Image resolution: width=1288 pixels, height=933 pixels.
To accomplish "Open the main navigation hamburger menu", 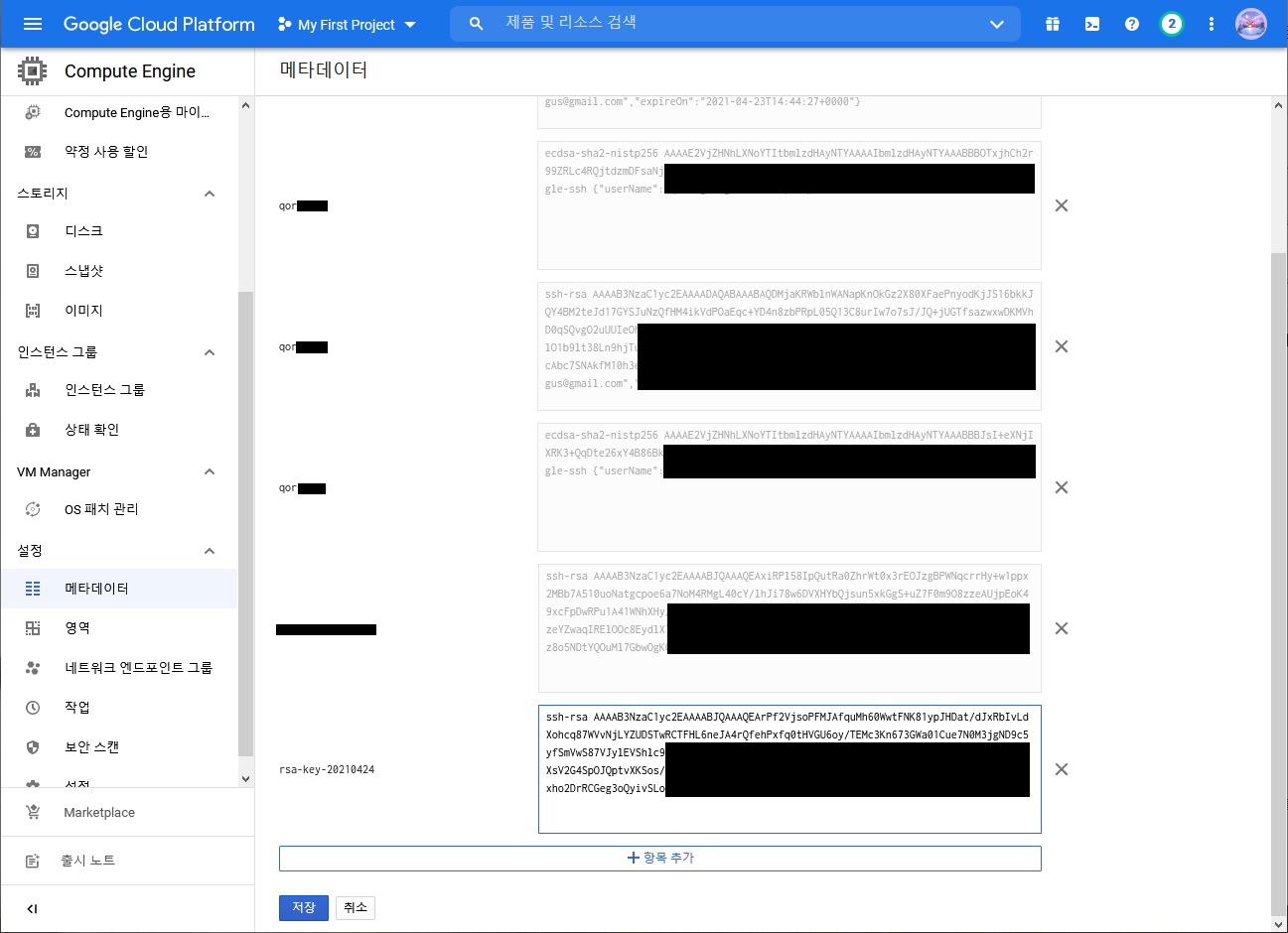I will [33, 24].
